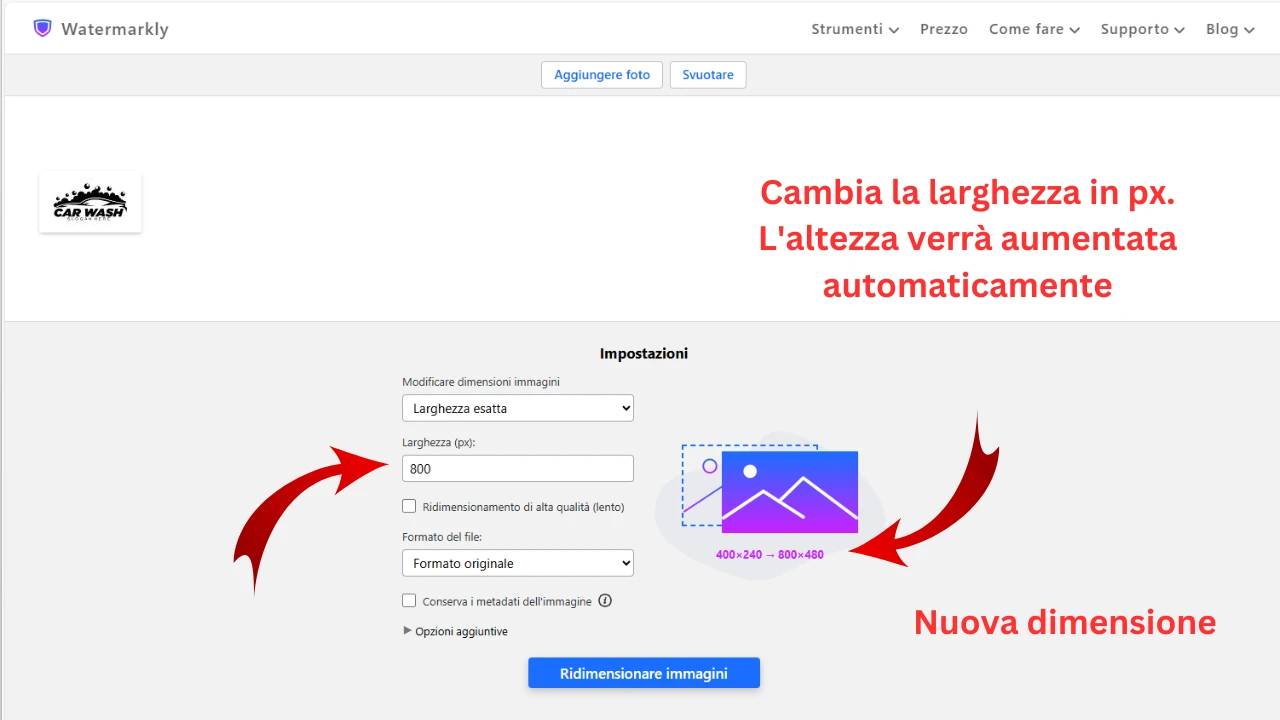The image size is (1280, 720).
Task: Click the Formato del file label
Action: [x=442, y=537]
